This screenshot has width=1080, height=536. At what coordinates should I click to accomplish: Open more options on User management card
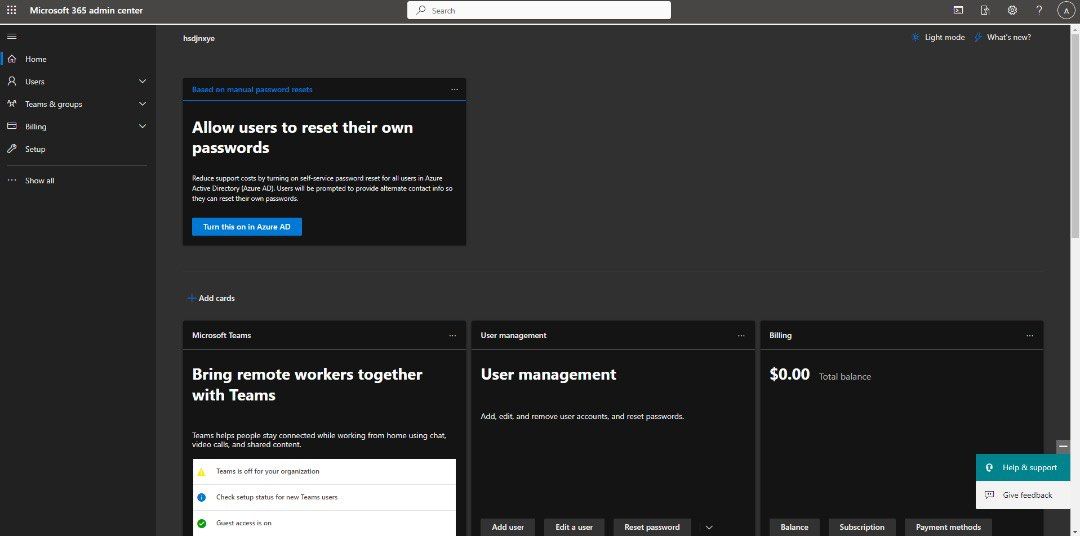point(741,336)
